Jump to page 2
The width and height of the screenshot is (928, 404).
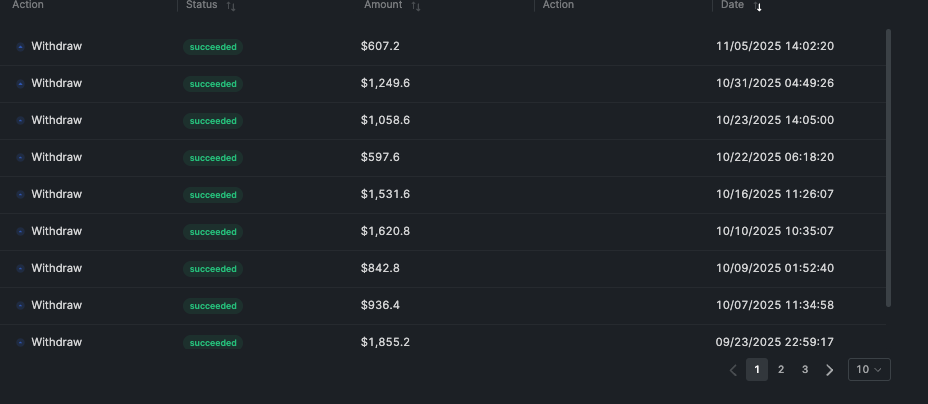click(781, 370)
